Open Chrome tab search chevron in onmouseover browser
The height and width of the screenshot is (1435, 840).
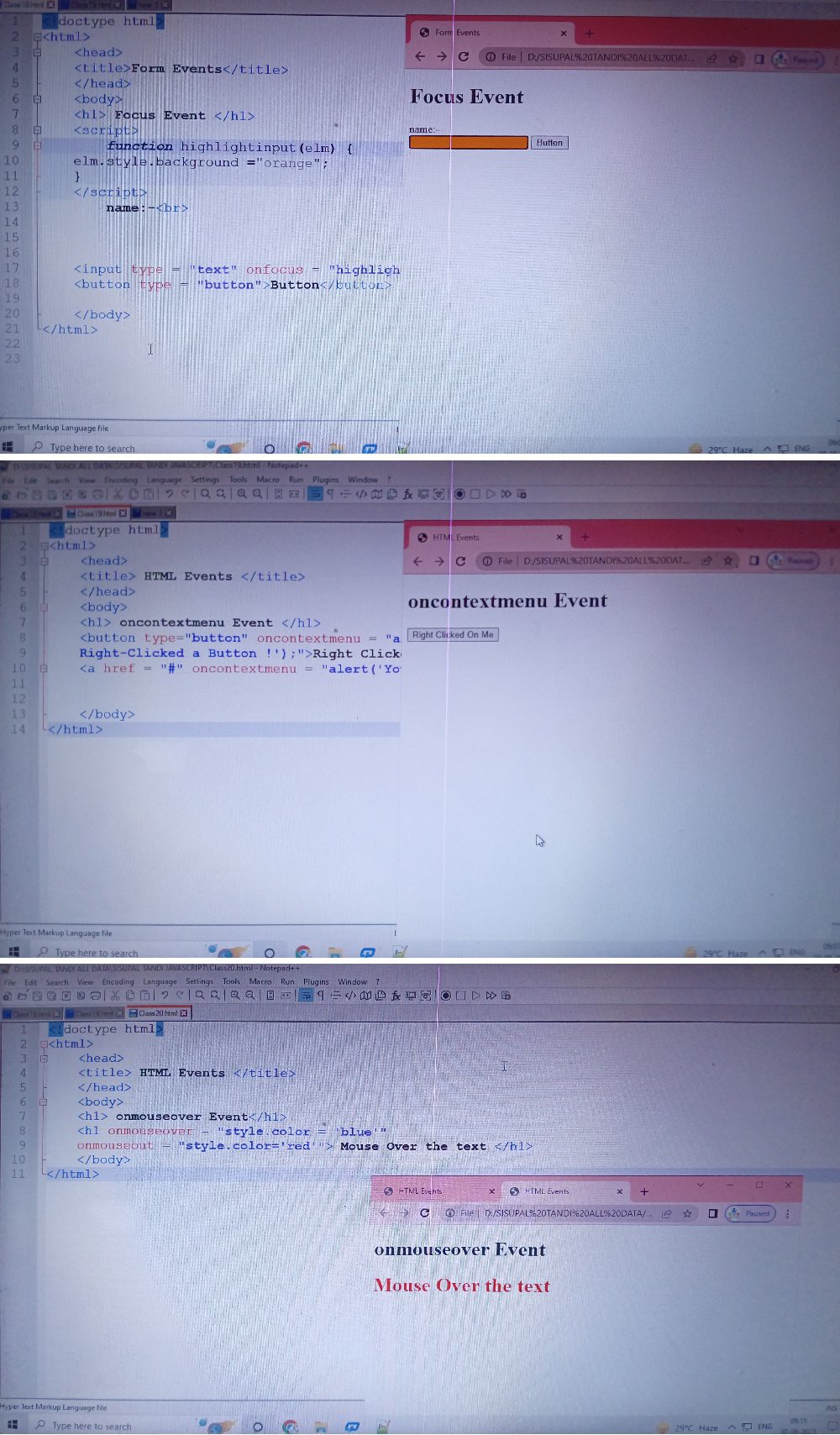click(701, 1185)
